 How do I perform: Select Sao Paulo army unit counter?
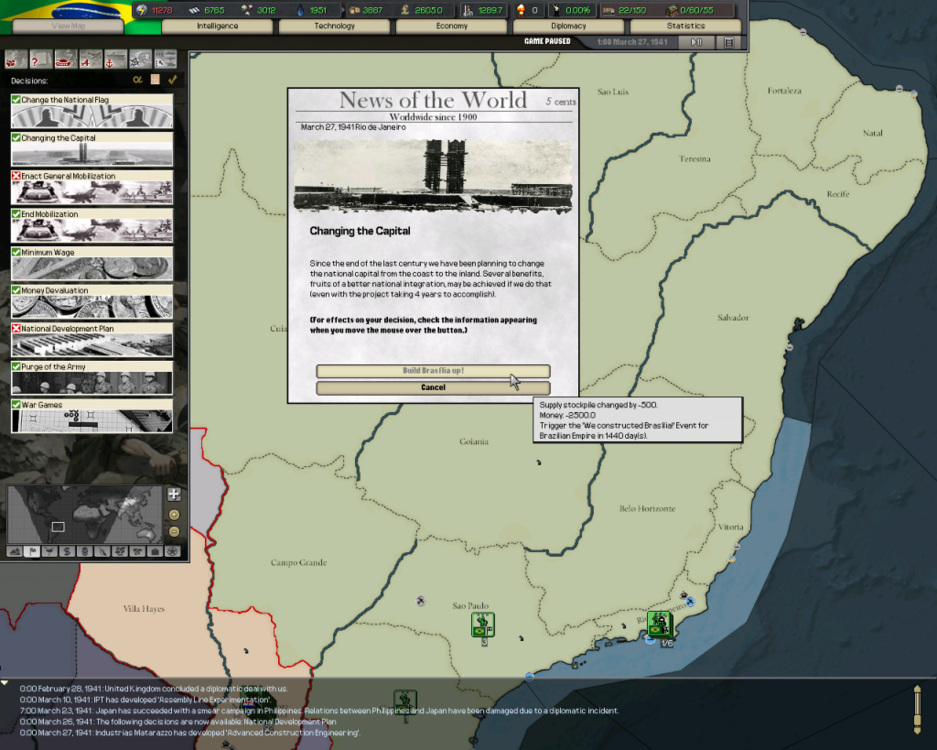[482, 625]
